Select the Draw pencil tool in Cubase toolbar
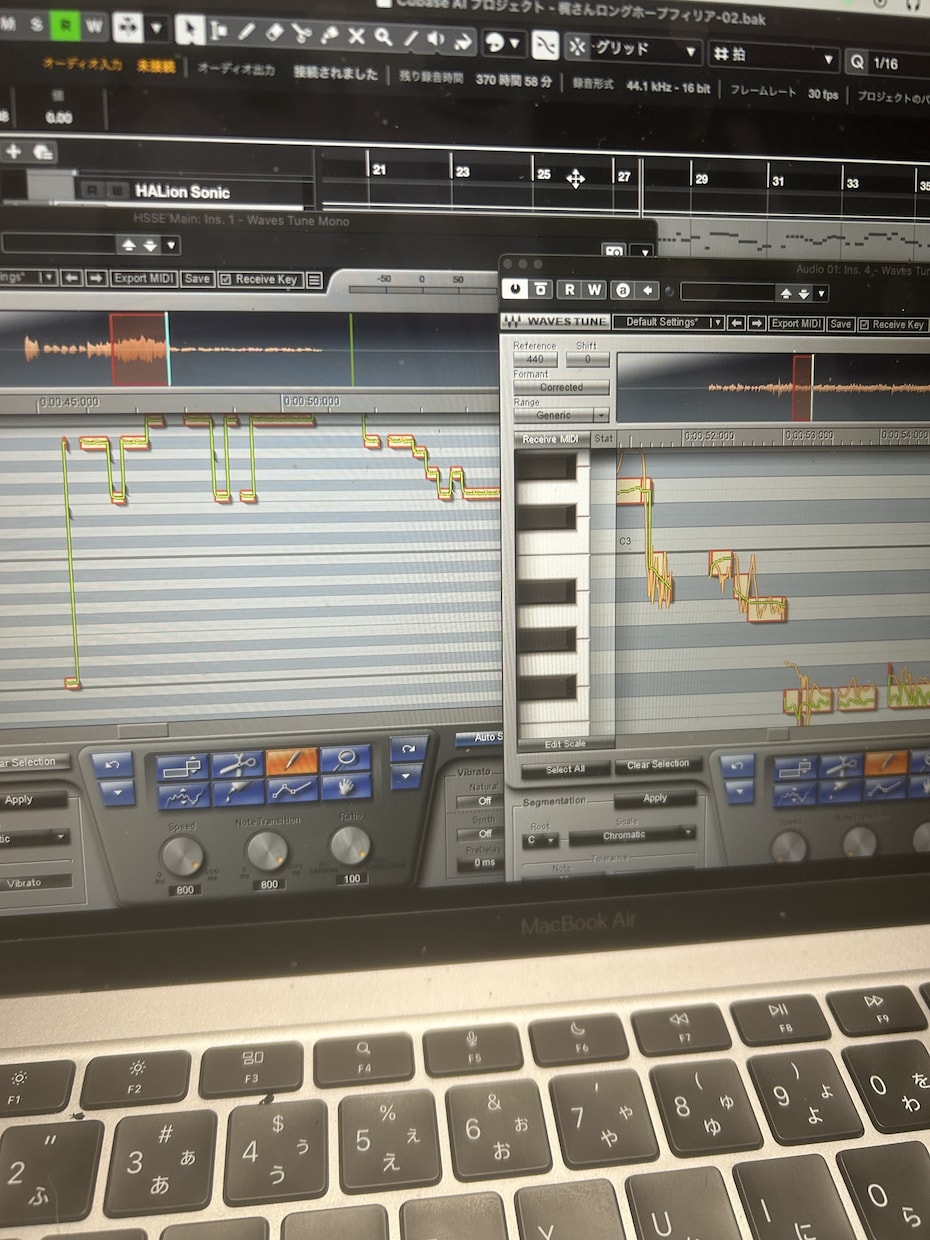The width and height of the screenshot is (930, 1240). pos(246,32)
